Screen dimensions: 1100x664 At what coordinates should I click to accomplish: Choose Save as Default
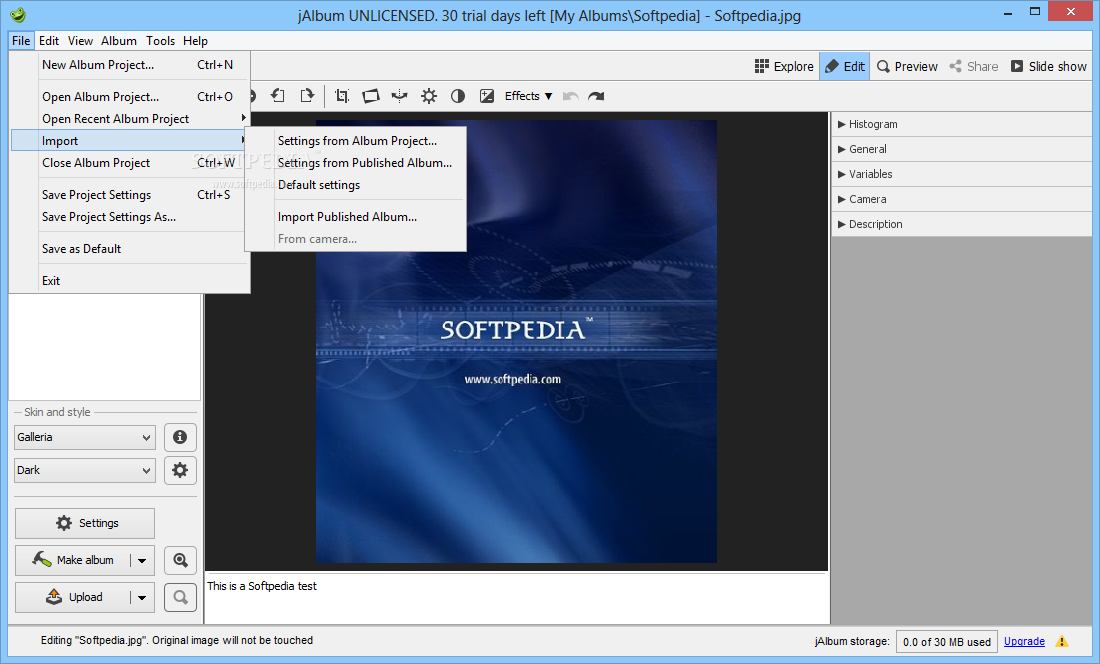[130, 249]
